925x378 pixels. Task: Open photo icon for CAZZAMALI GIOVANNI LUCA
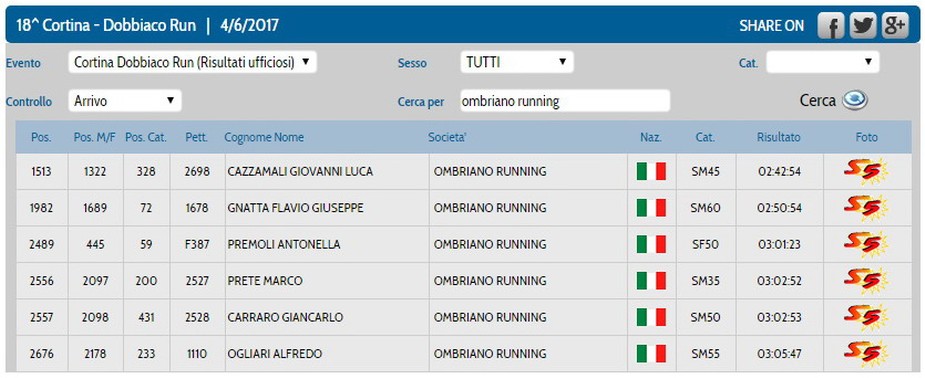coord(865,172)
